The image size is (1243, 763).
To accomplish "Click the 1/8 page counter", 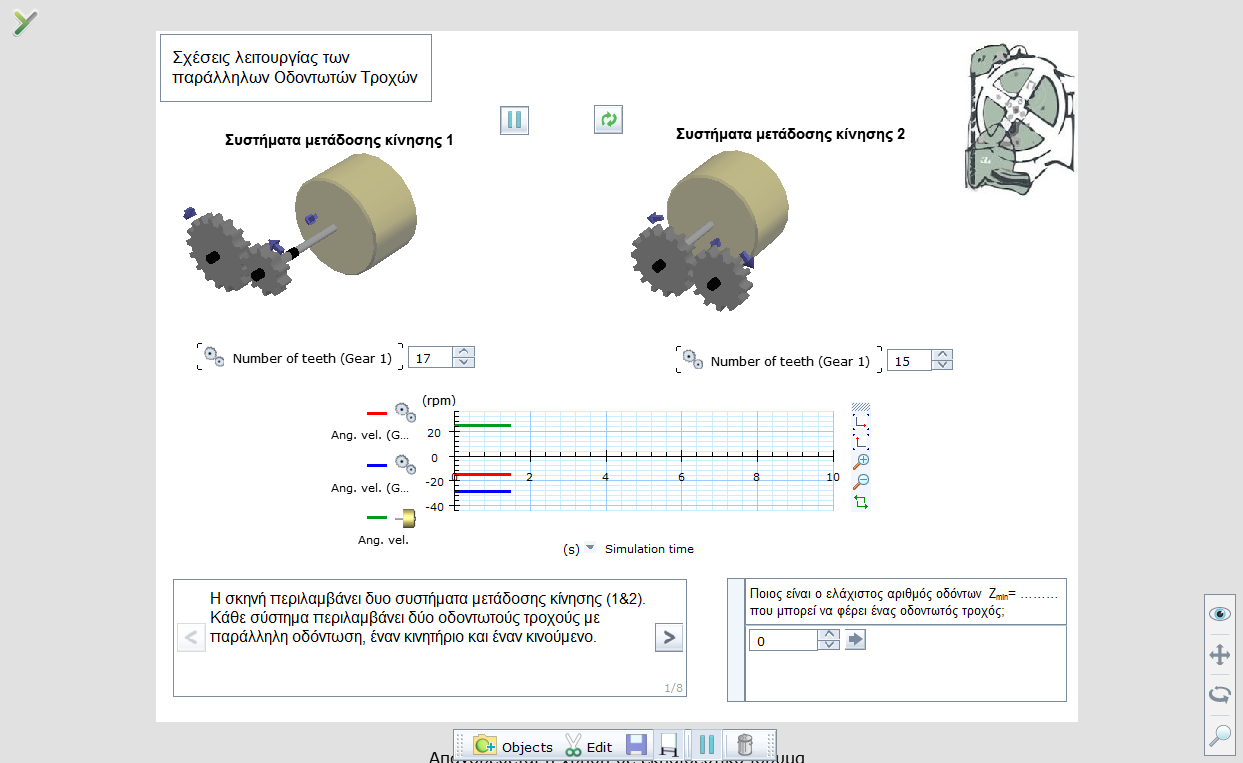I will (x=673, y=688).
